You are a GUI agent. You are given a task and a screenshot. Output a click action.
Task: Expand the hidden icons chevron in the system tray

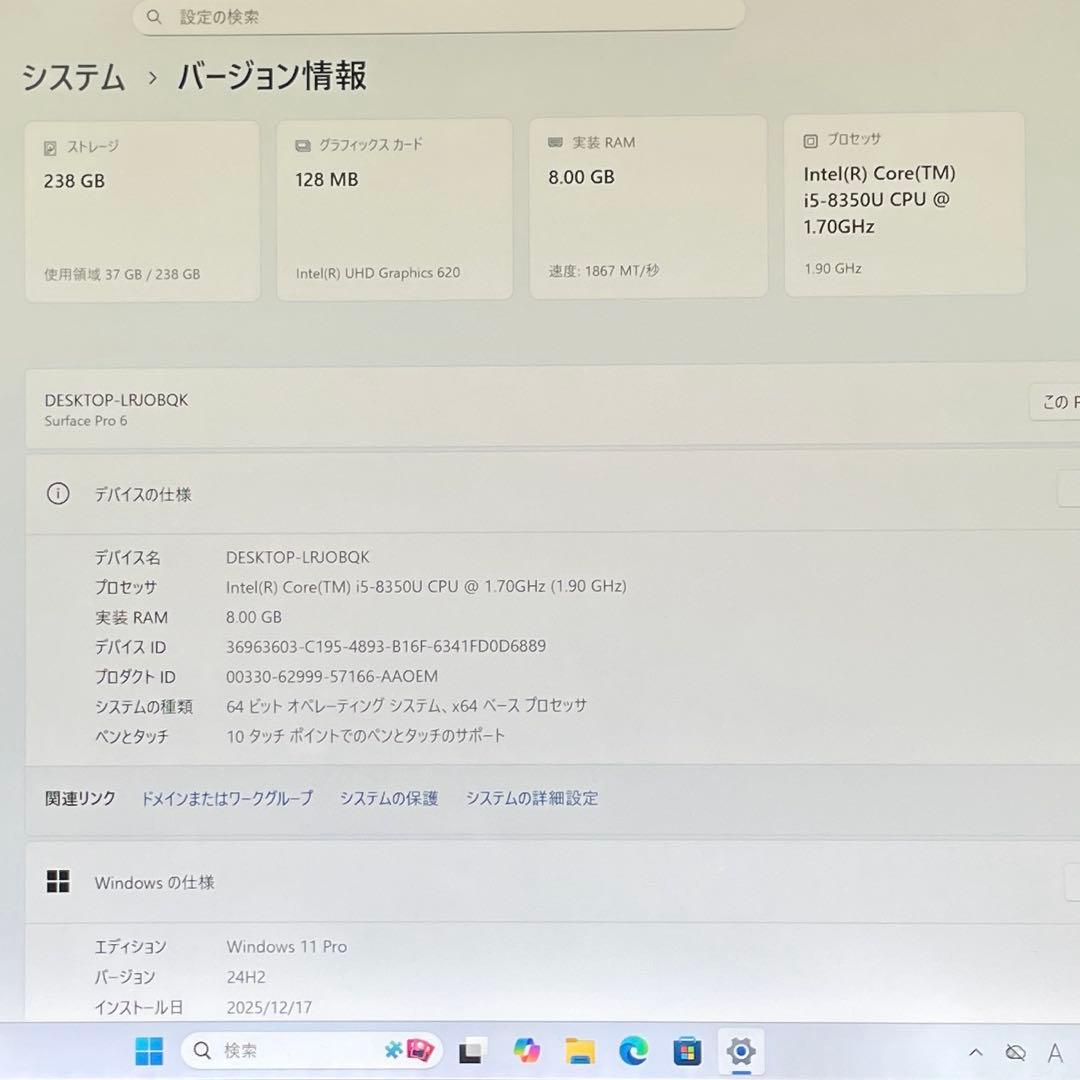(x=975, y=1051)
